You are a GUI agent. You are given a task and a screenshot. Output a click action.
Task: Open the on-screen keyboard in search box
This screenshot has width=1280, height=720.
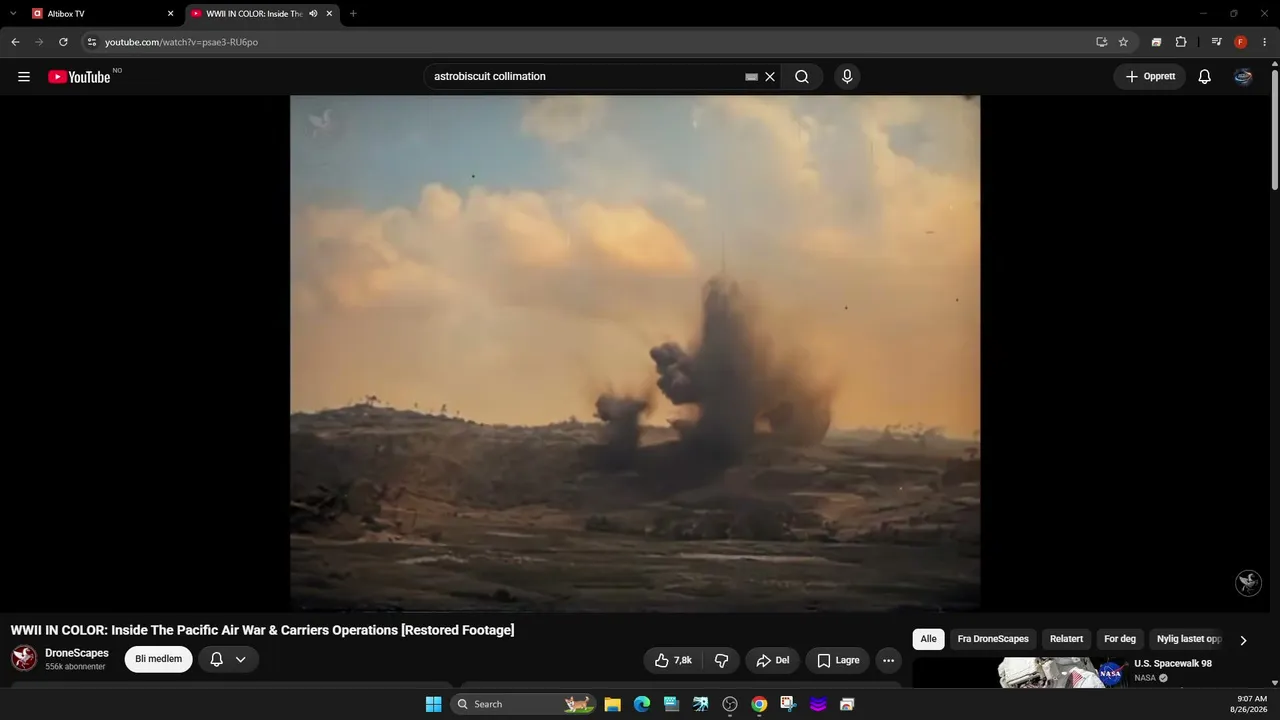point(751,77)
